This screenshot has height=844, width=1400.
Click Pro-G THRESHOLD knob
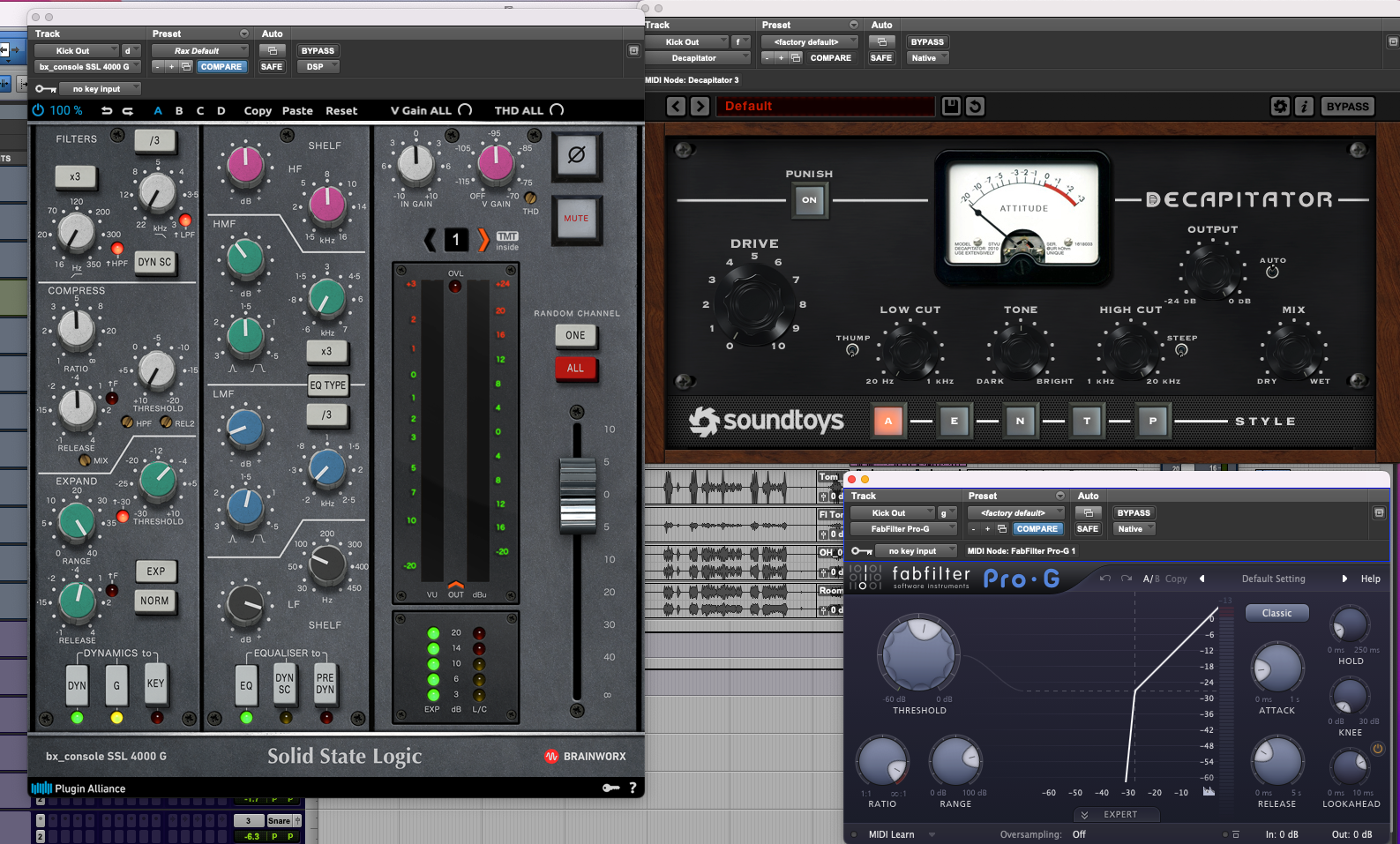coord(918,654)
